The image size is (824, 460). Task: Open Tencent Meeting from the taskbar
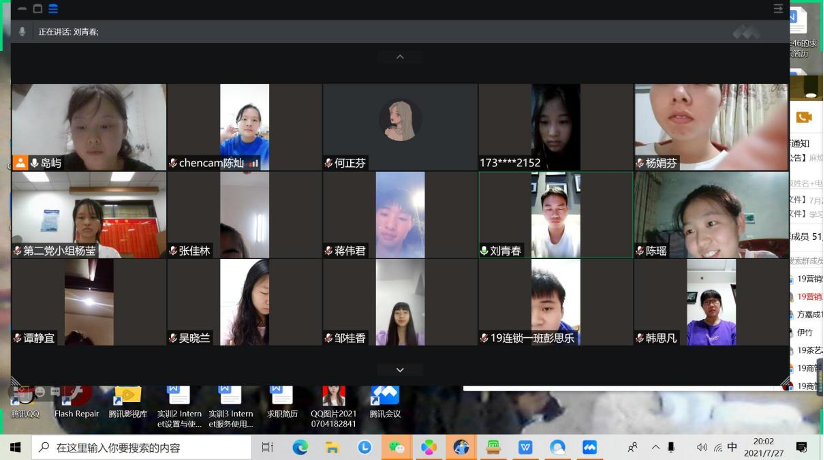[590, 447]
